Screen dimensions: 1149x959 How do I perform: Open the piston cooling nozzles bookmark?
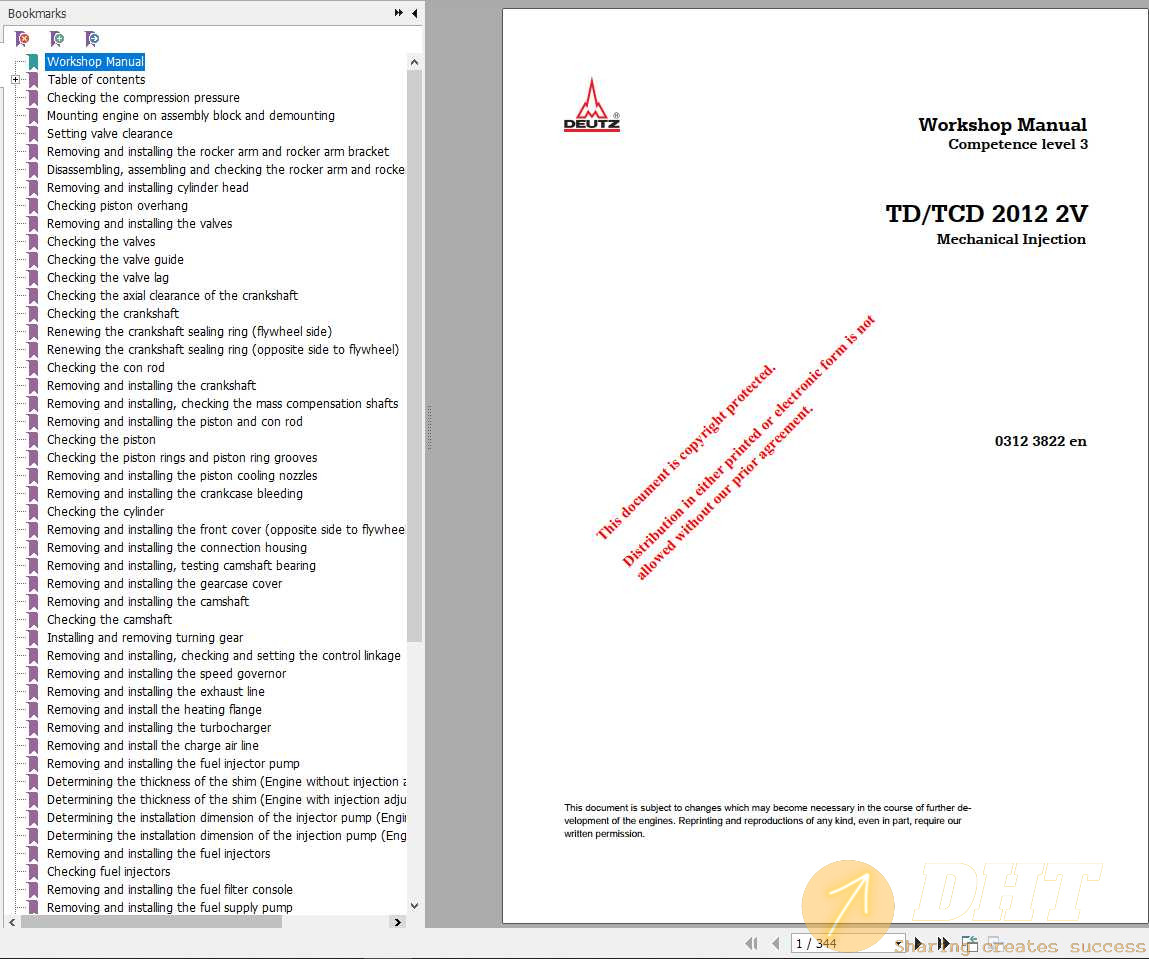click(182, 475)
